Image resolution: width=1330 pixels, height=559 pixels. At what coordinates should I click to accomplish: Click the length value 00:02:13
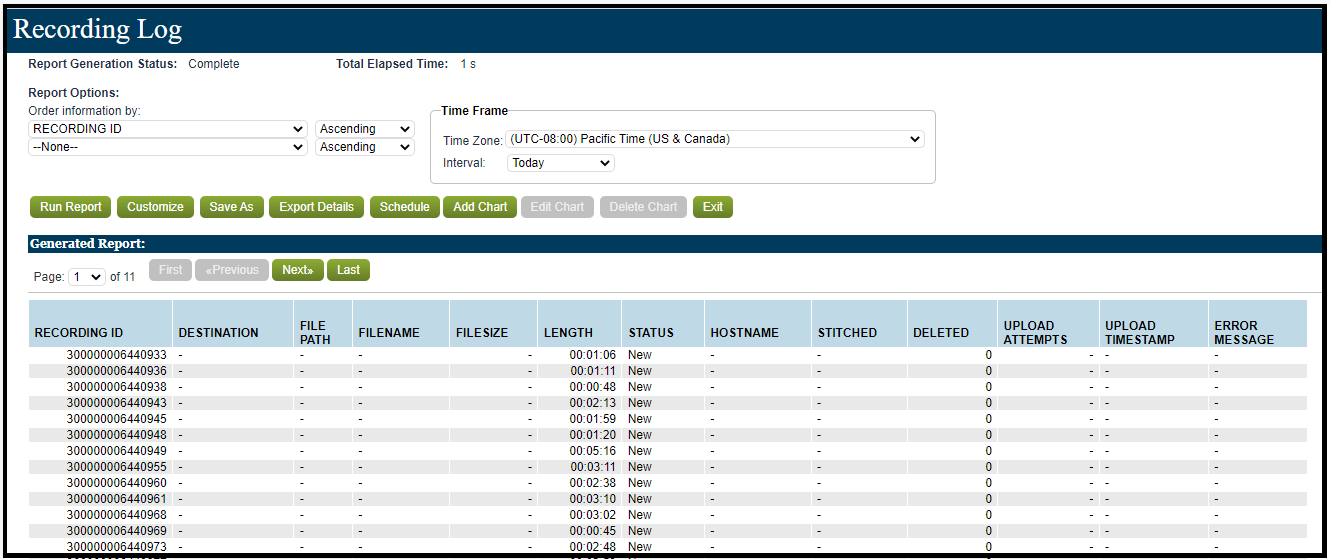(x=593, y=403)
